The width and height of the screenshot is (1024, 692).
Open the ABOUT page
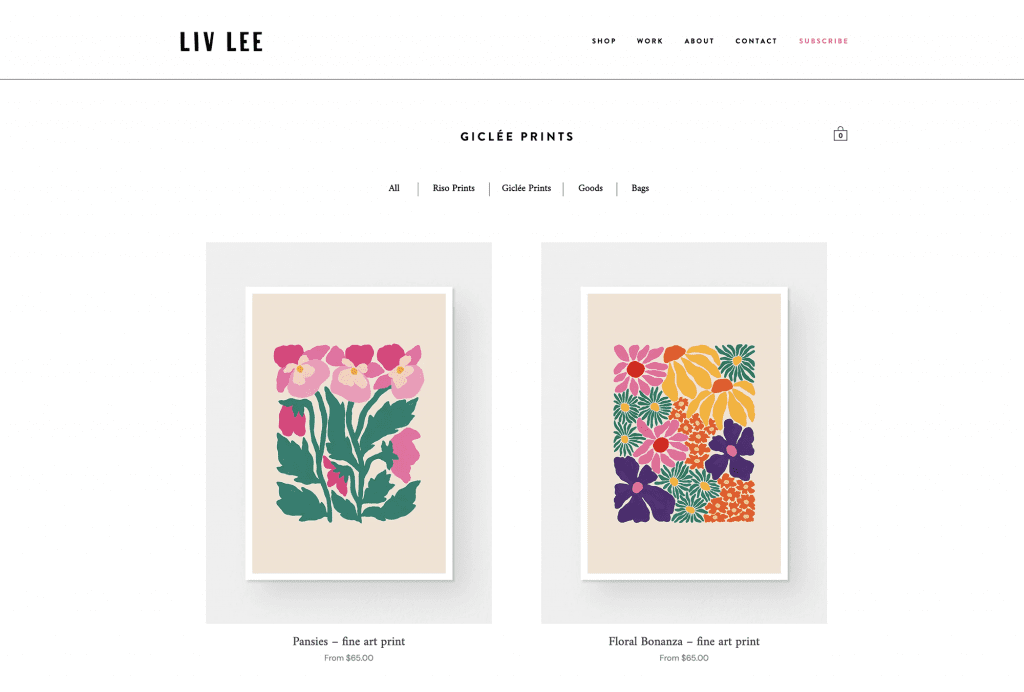coord(699,41)
